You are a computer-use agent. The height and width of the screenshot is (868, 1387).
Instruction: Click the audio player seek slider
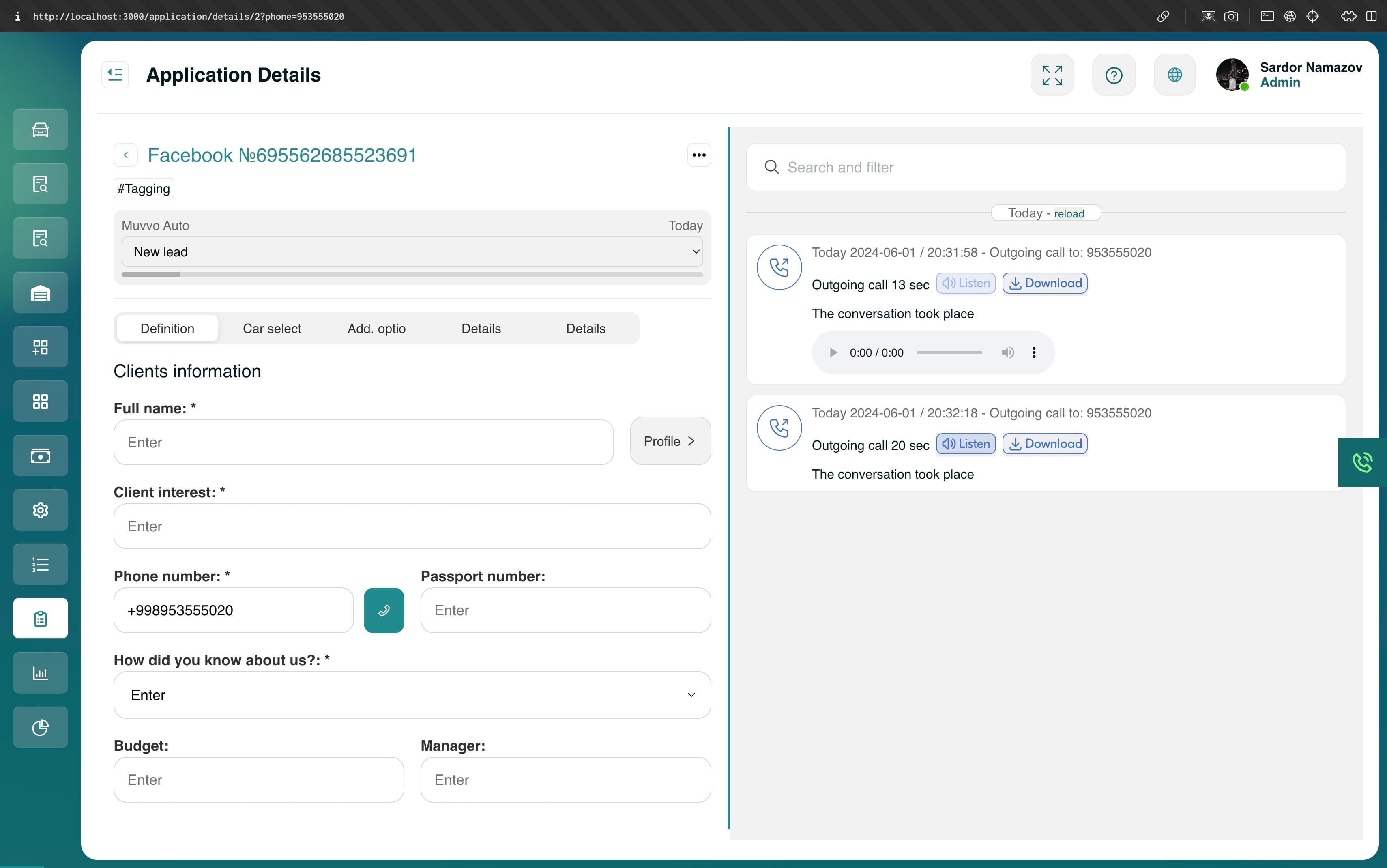(x=949, y=352)
